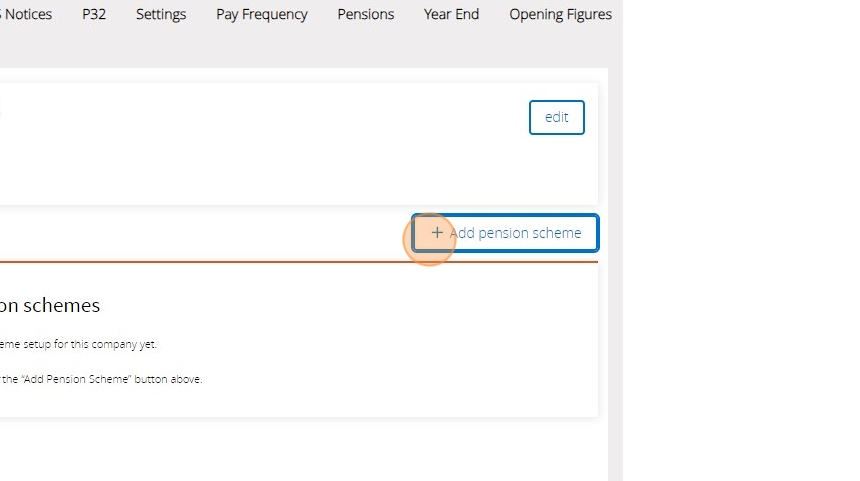Open the Year End tab

click(451, 14)
